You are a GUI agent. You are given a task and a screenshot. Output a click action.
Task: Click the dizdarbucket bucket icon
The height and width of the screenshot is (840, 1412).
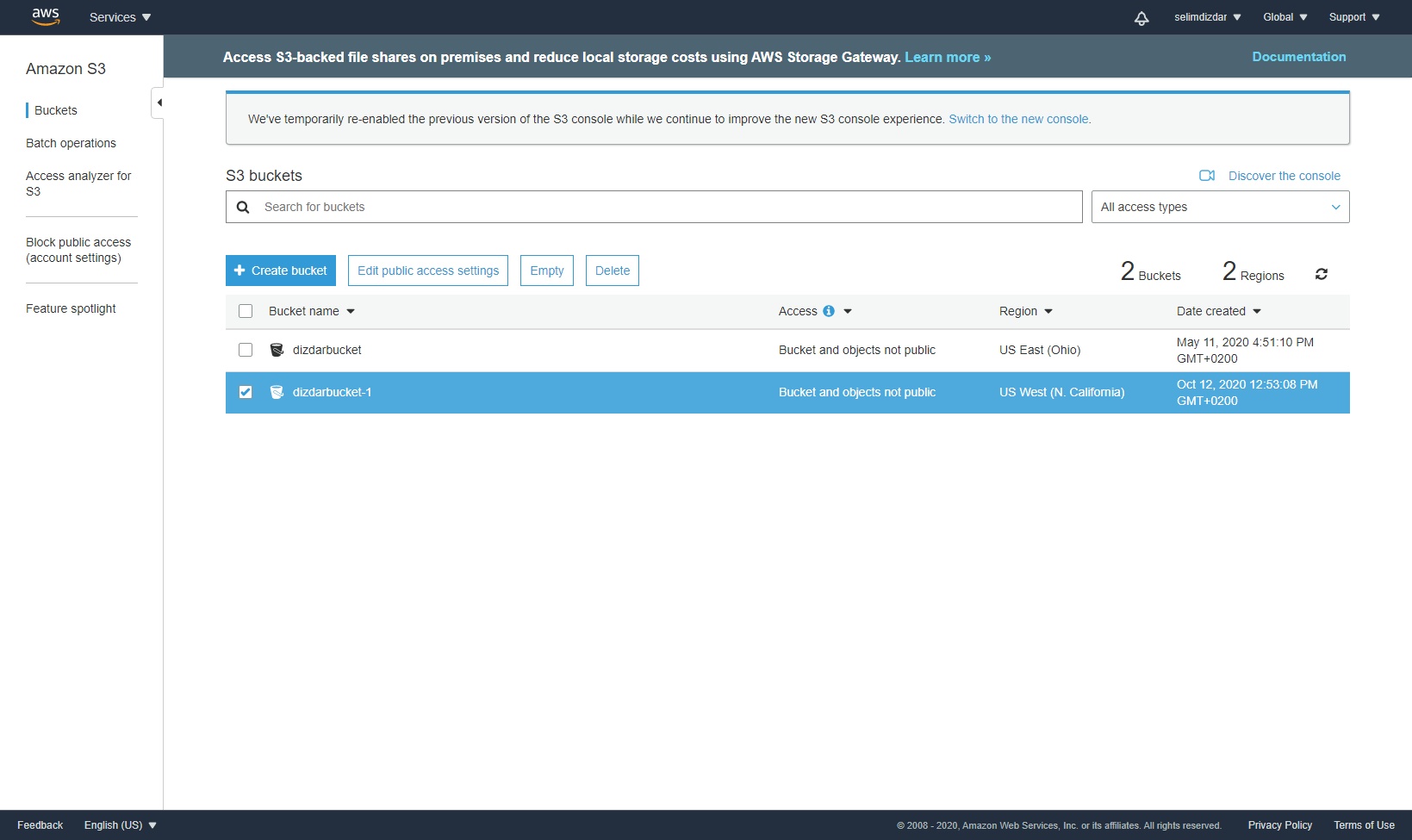277,350
